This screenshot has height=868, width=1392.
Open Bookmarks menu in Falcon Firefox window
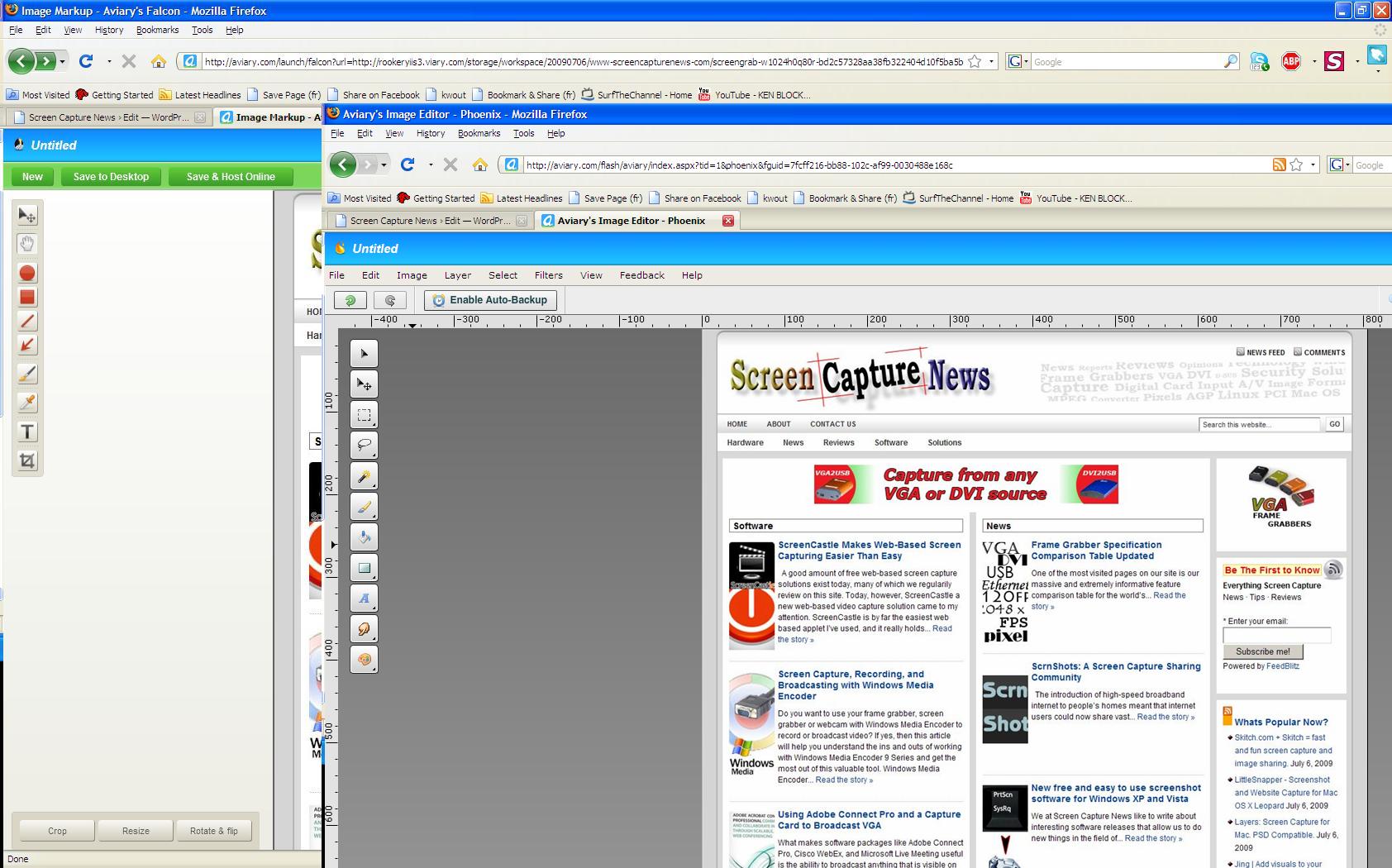(x=158, y=30)
